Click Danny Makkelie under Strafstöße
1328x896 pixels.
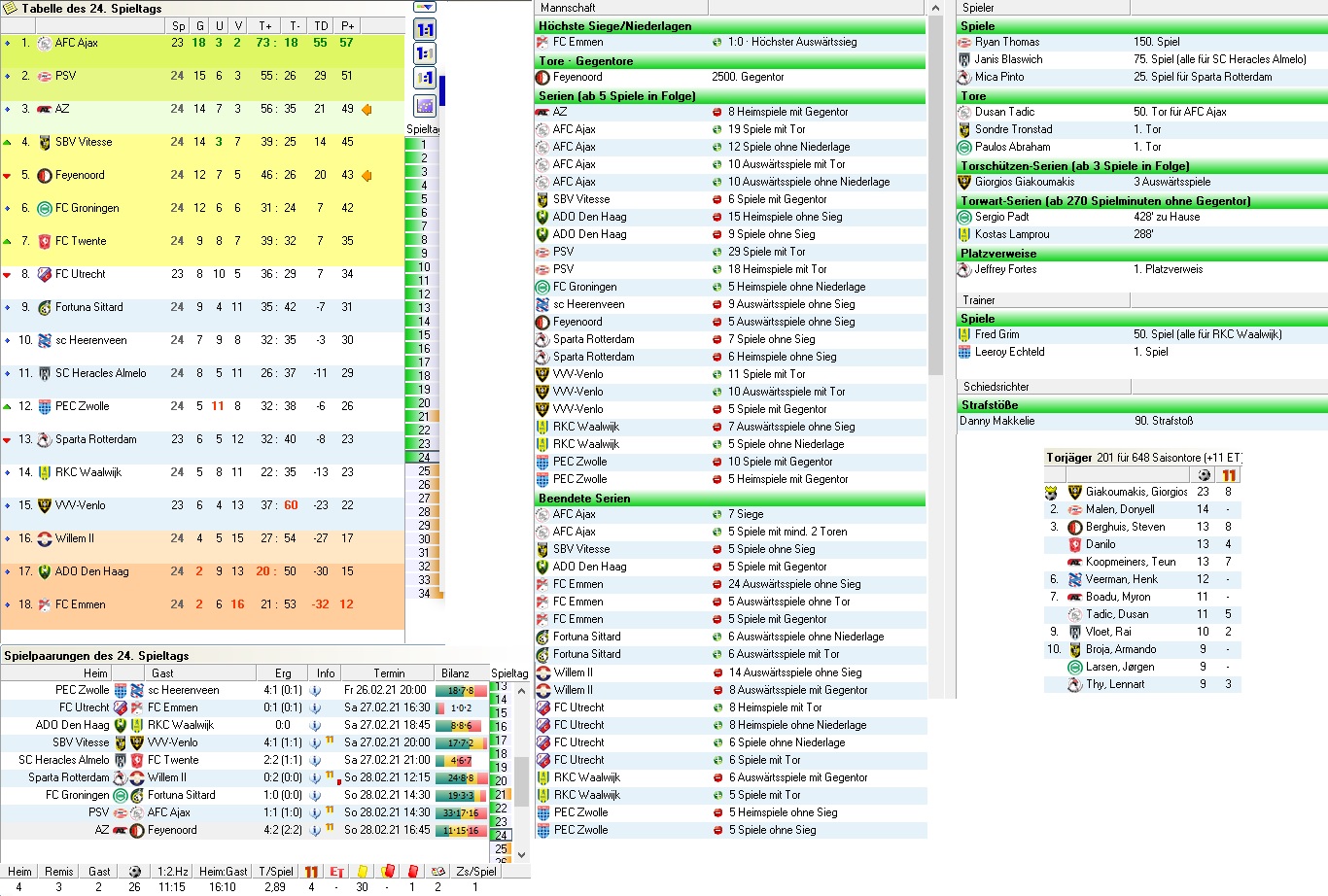point(997,422)
